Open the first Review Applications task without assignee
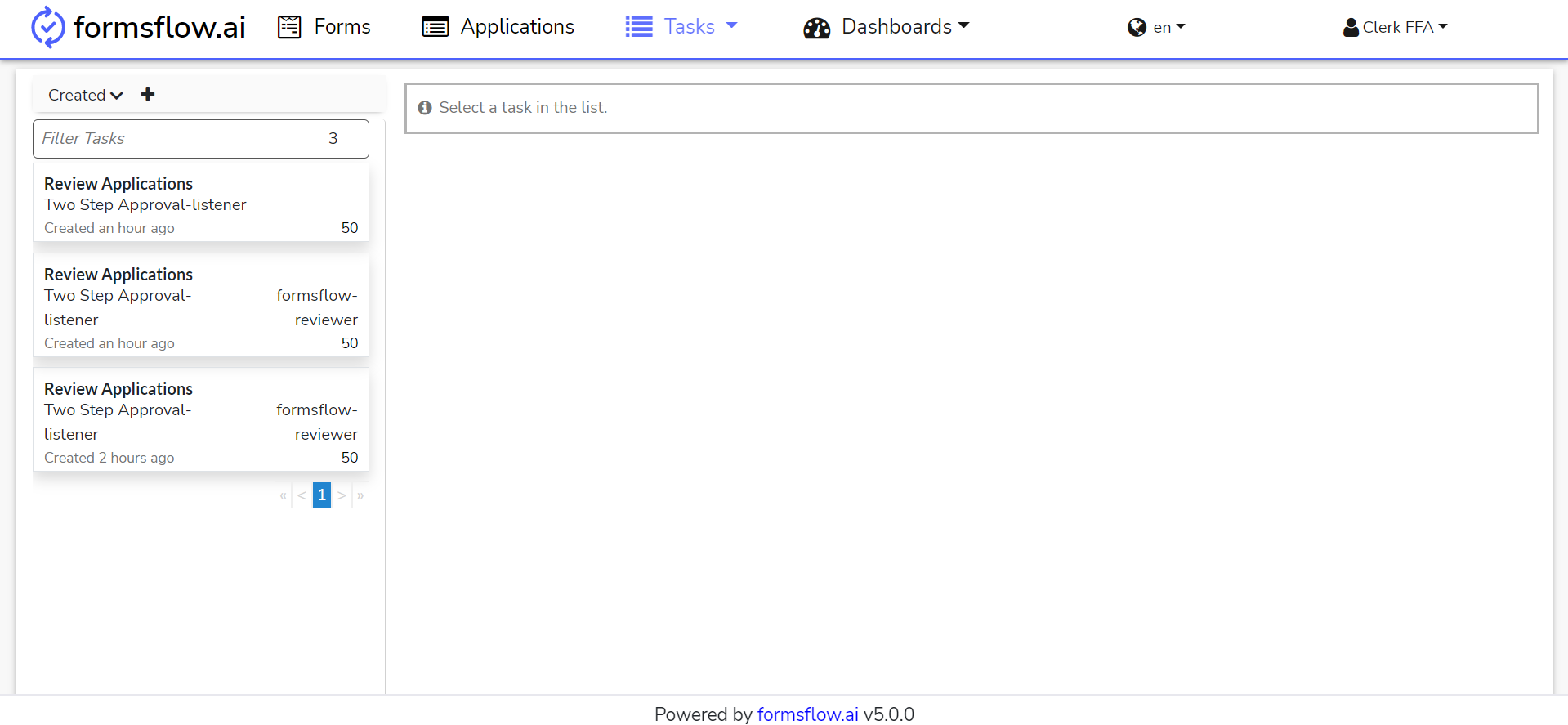This screenshot has width=1568, height=725. tap(201, 203)
